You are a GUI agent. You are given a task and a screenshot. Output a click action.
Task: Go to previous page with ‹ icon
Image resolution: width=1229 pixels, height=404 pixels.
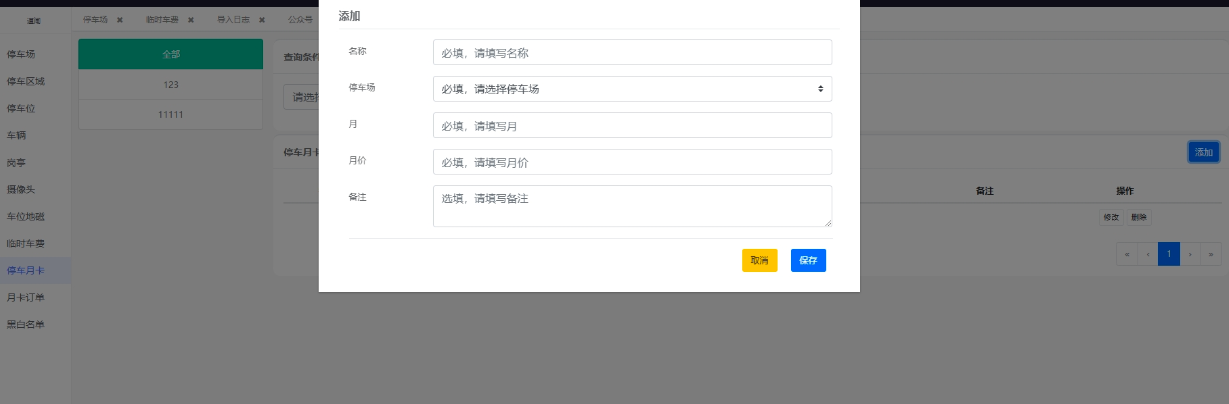[1148, 254]
